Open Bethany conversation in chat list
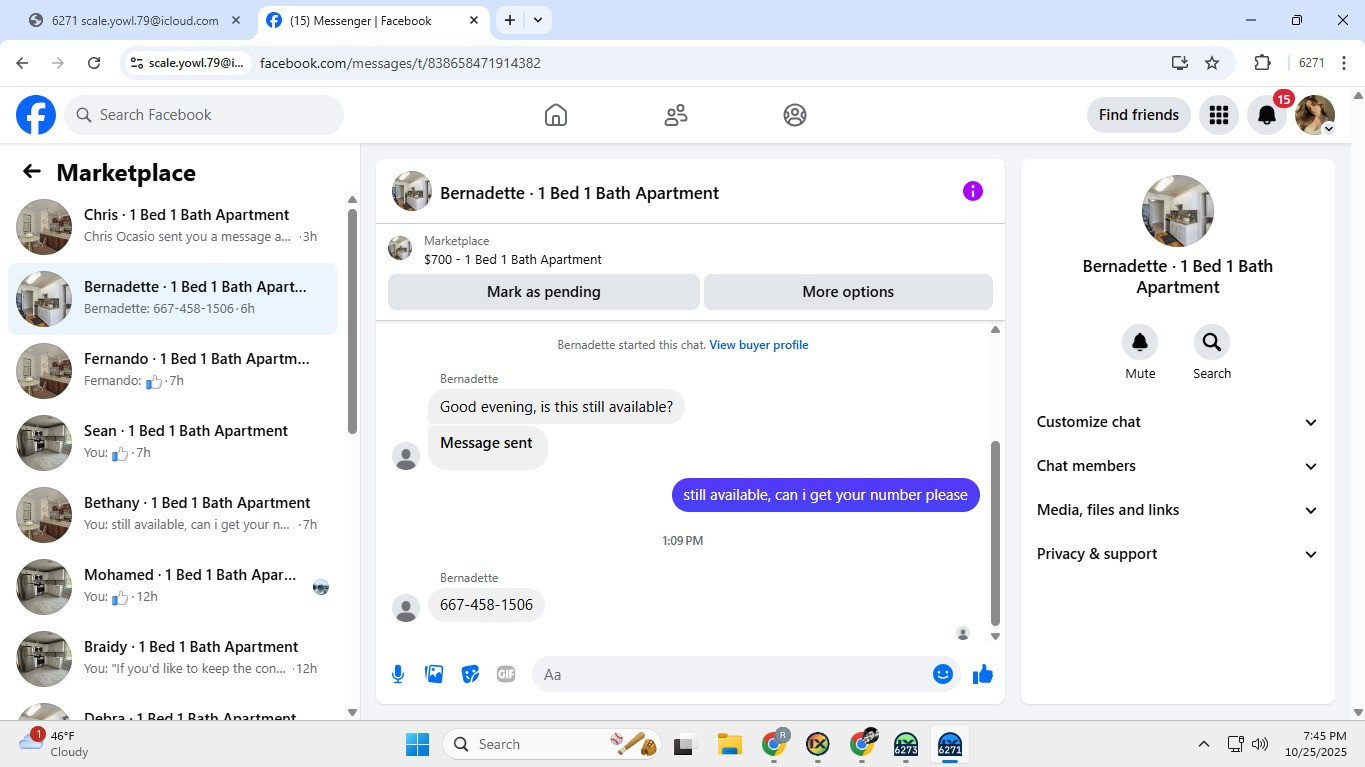 click(x=172, y=515)
